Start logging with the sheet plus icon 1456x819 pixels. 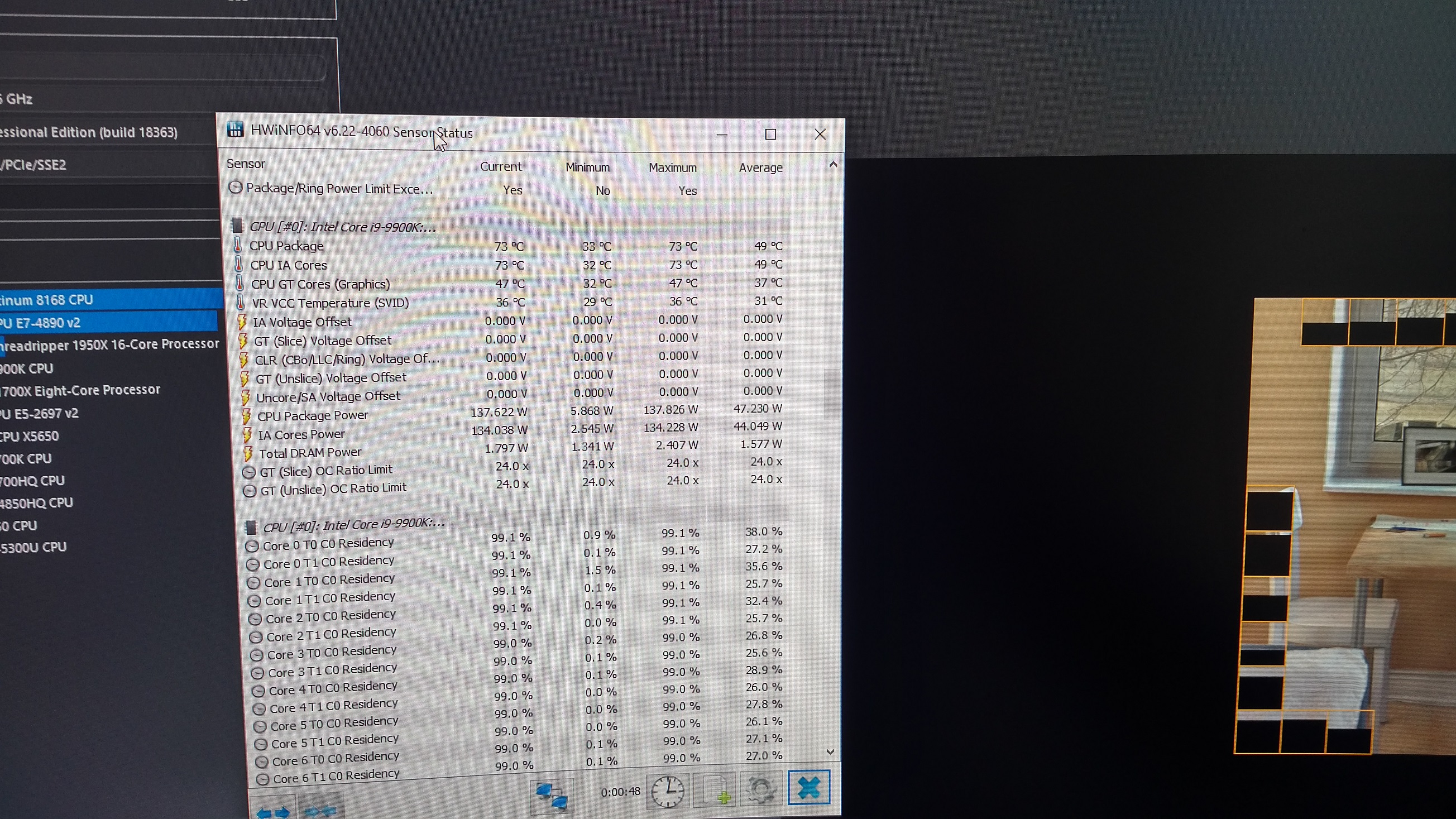pyautogui.click(x=715, y=789)
